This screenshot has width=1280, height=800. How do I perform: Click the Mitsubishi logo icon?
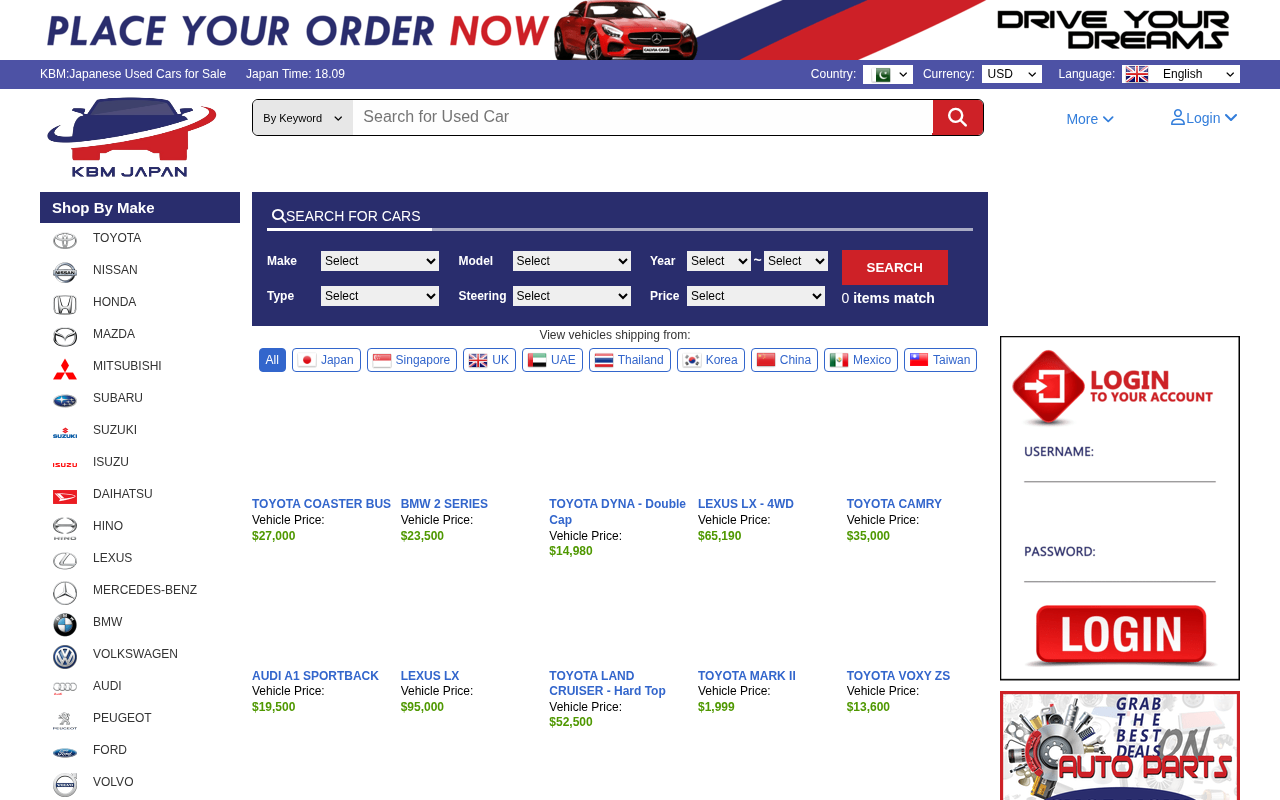click(x=65, y=368)
